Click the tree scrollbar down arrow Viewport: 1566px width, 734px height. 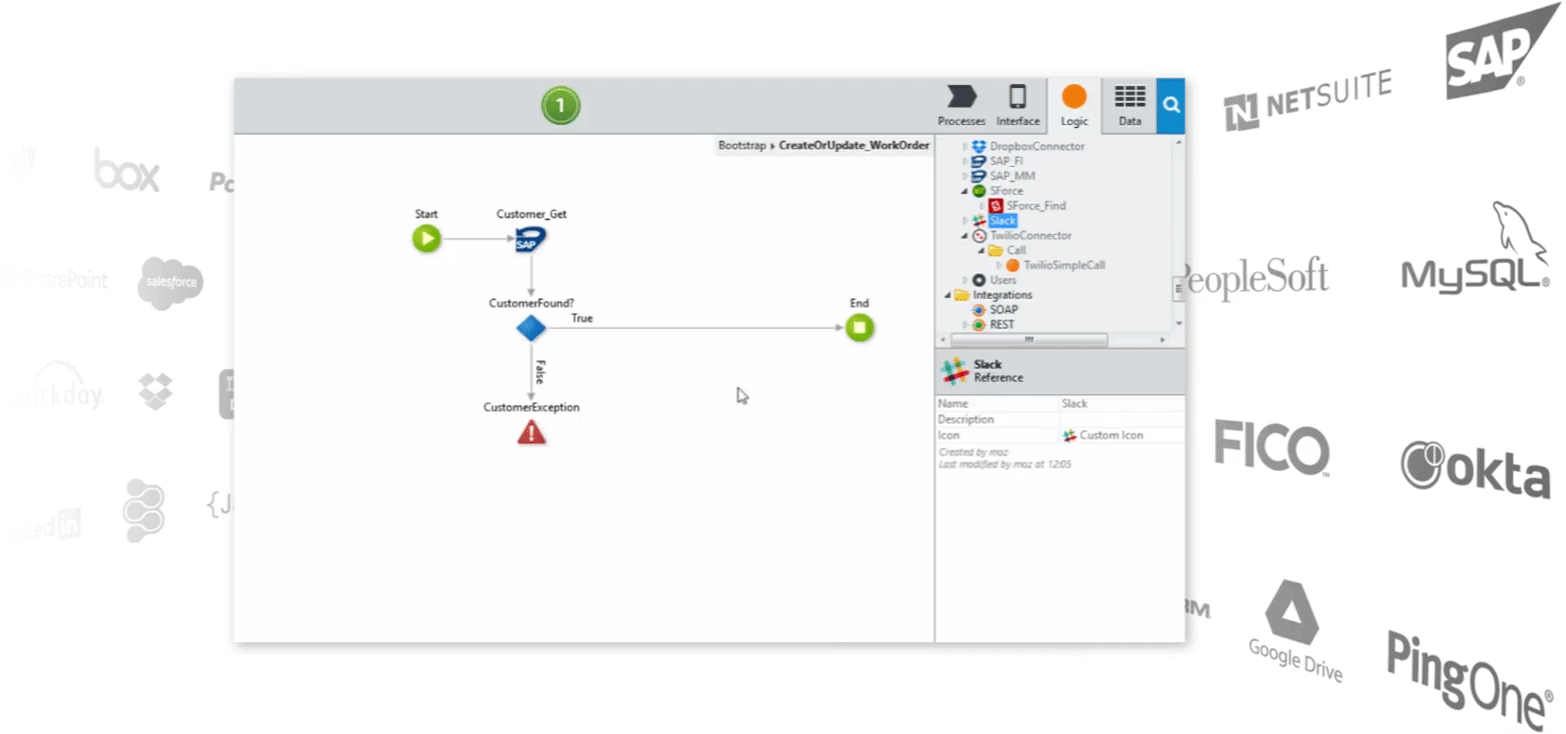[1178, 324]
